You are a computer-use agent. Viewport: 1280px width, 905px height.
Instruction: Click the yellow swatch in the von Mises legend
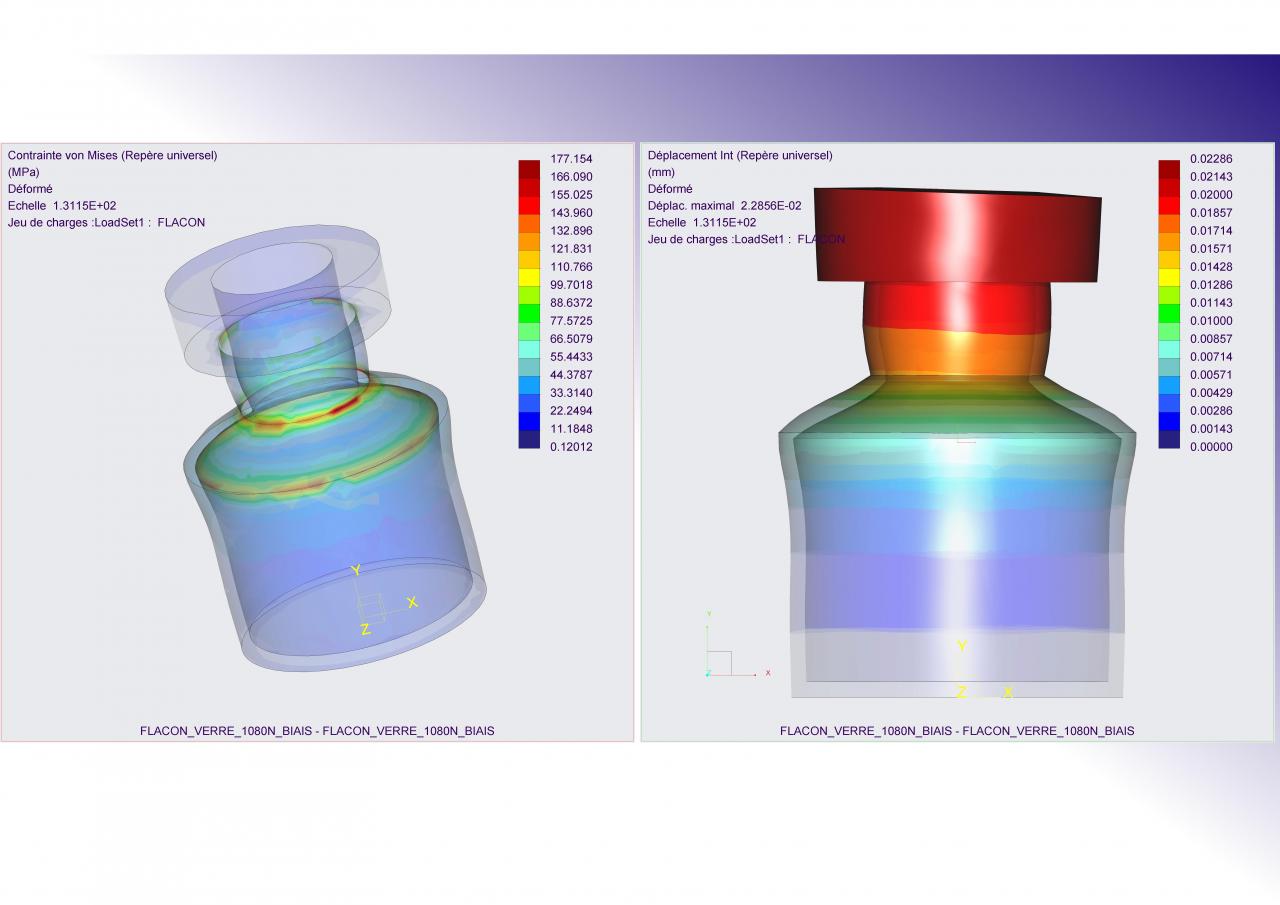tap(529, 277)
